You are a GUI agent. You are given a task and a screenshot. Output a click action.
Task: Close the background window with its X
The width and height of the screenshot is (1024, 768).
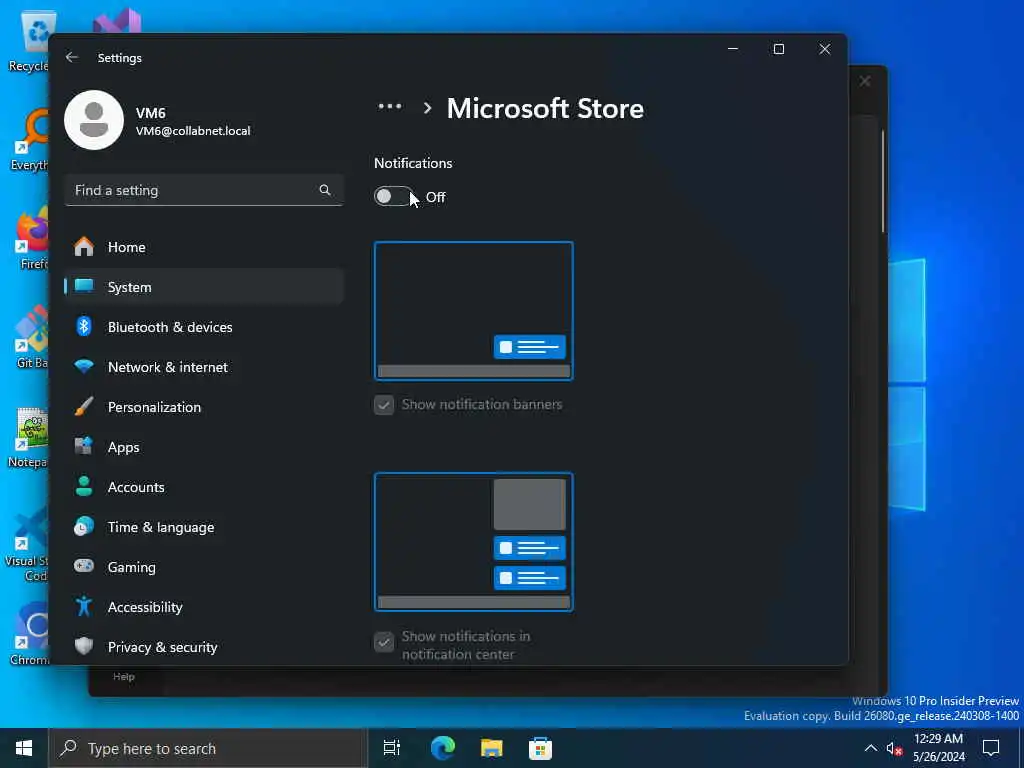coord(865,82)
